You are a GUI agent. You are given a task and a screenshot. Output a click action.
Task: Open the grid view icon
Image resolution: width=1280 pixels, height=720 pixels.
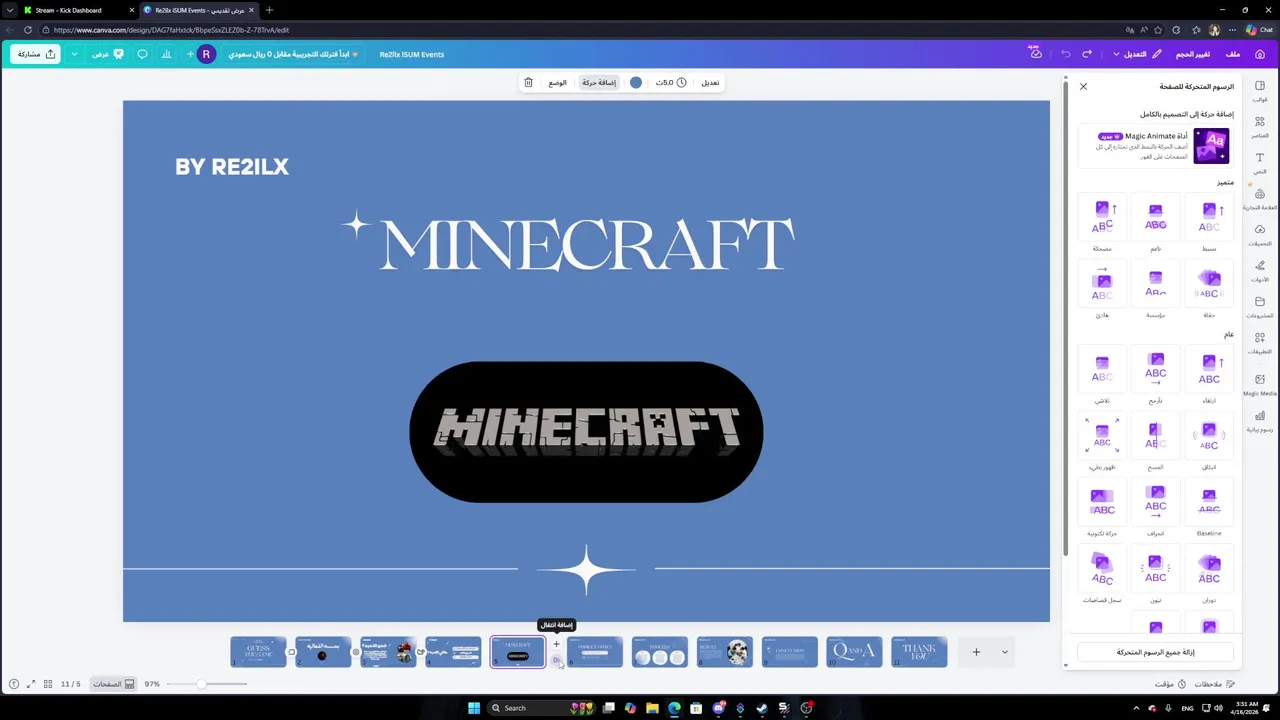point(48,684)
